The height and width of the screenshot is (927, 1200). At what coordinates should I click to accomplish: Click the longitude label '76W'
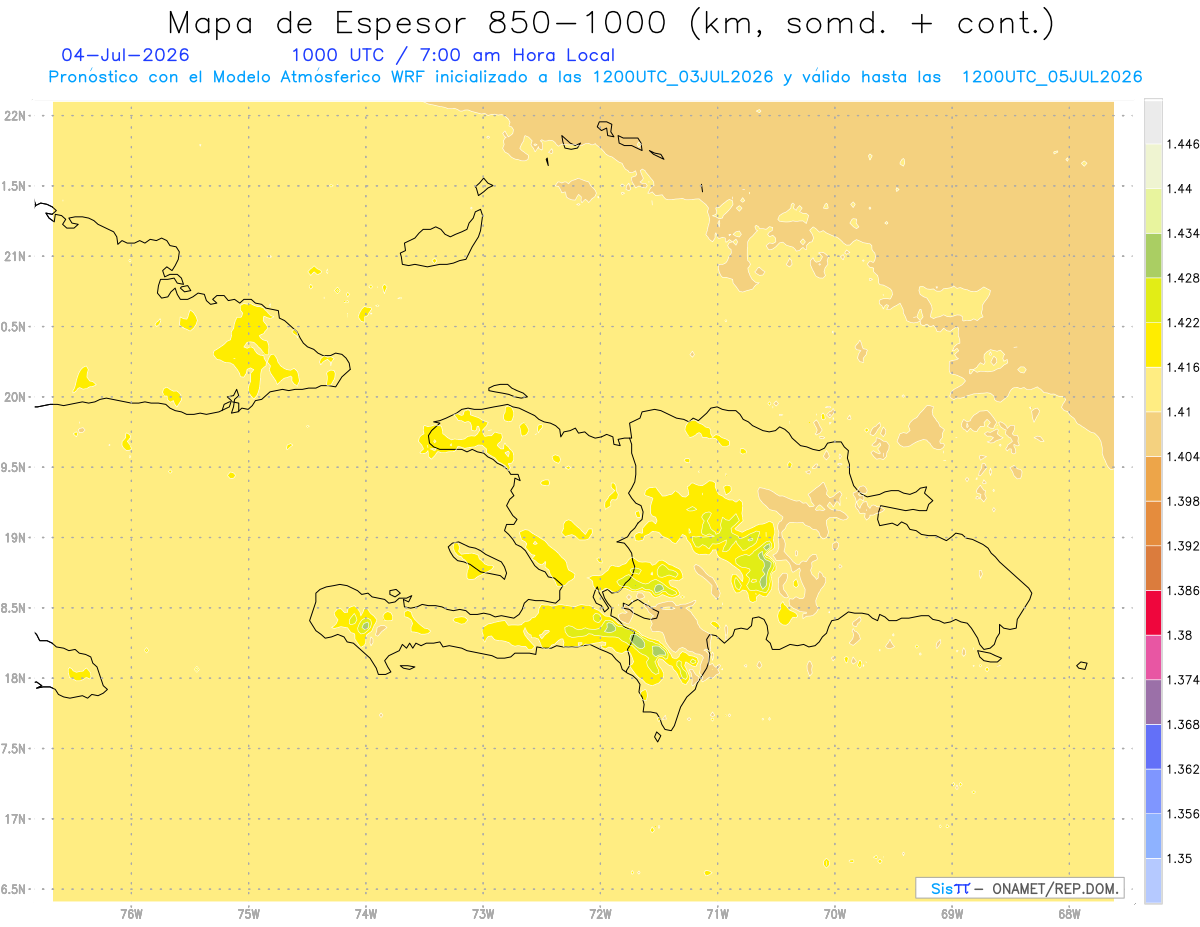131,914
